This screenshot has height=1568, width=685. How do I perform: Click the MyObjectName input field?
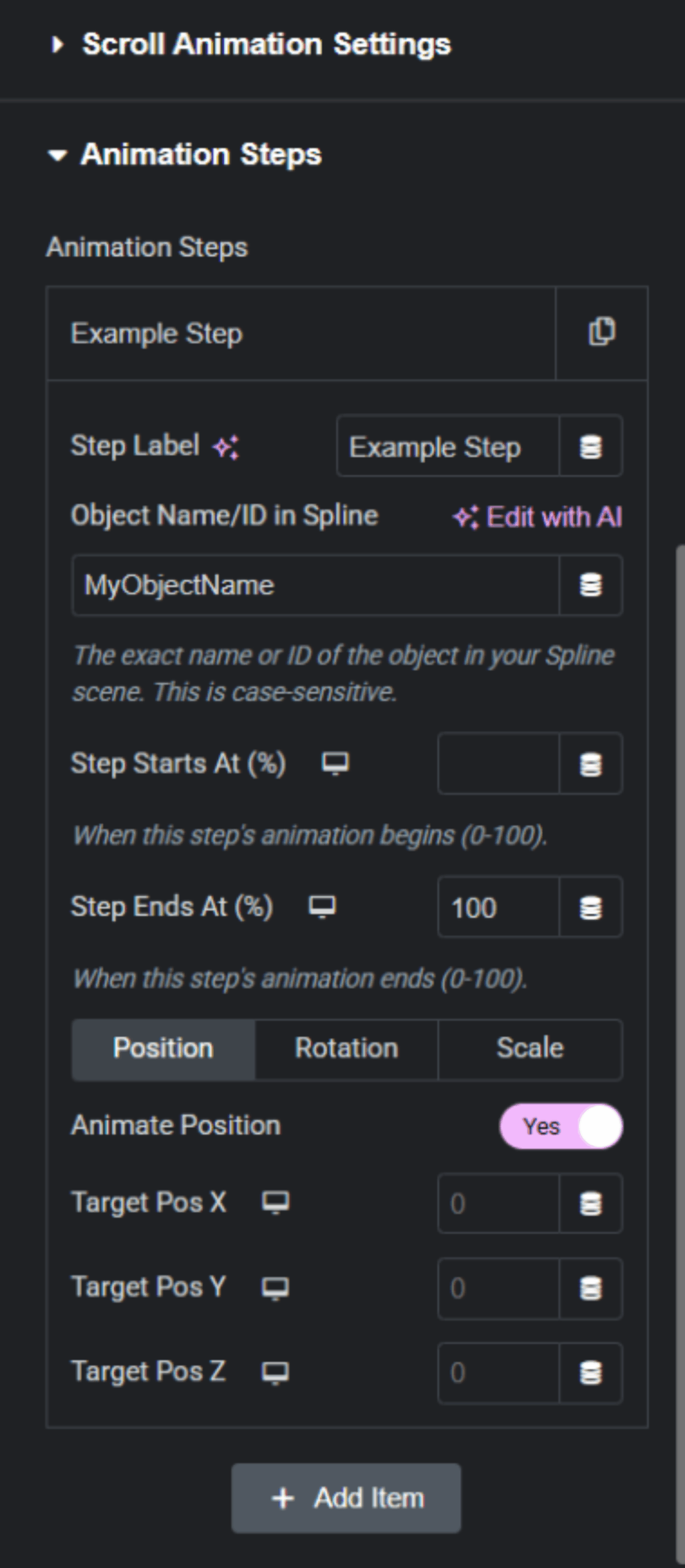point(316,585)
